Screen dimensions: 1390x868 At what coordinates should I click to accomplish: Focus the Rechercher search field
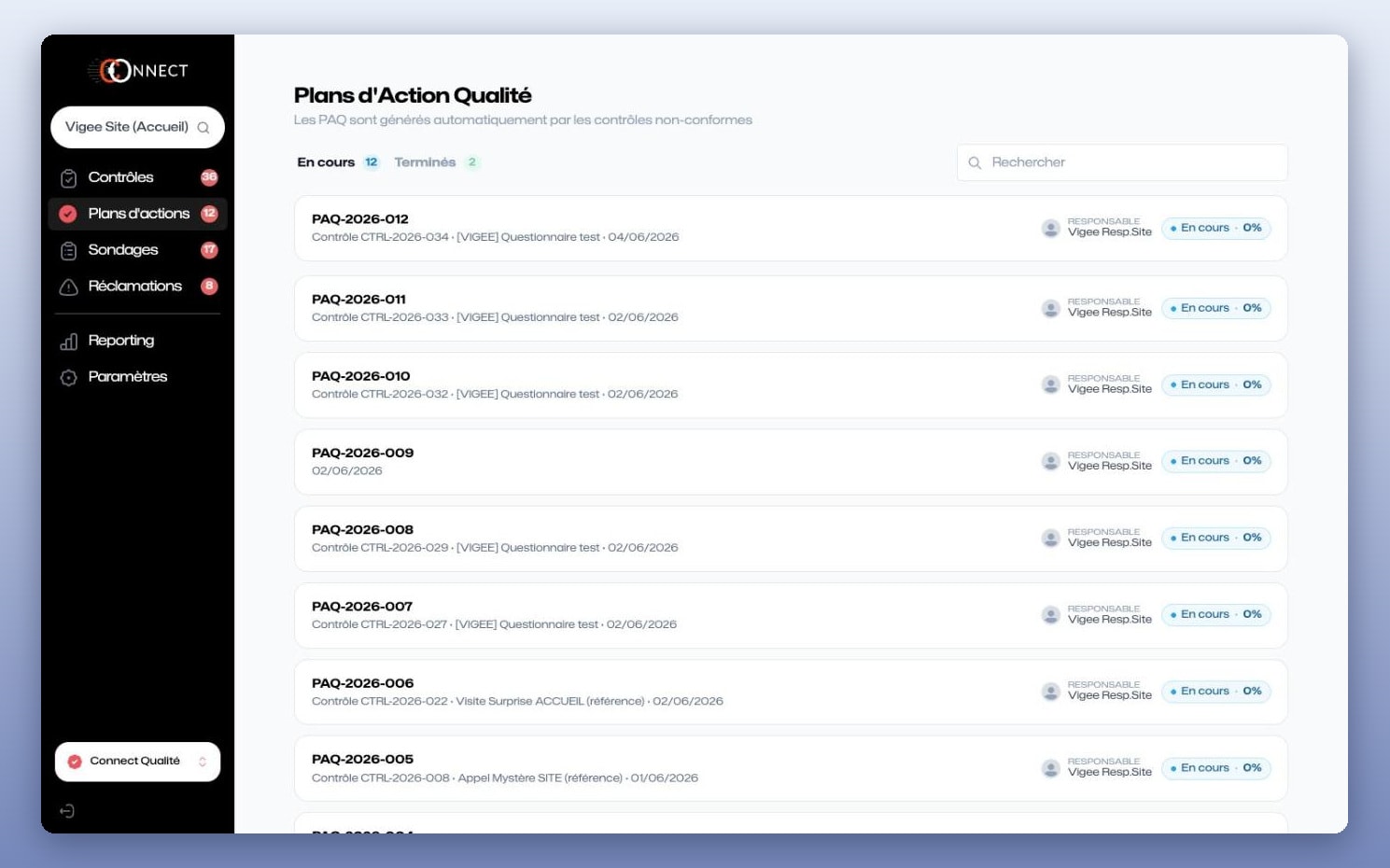pyautogui.click(x=1122, y=162)
